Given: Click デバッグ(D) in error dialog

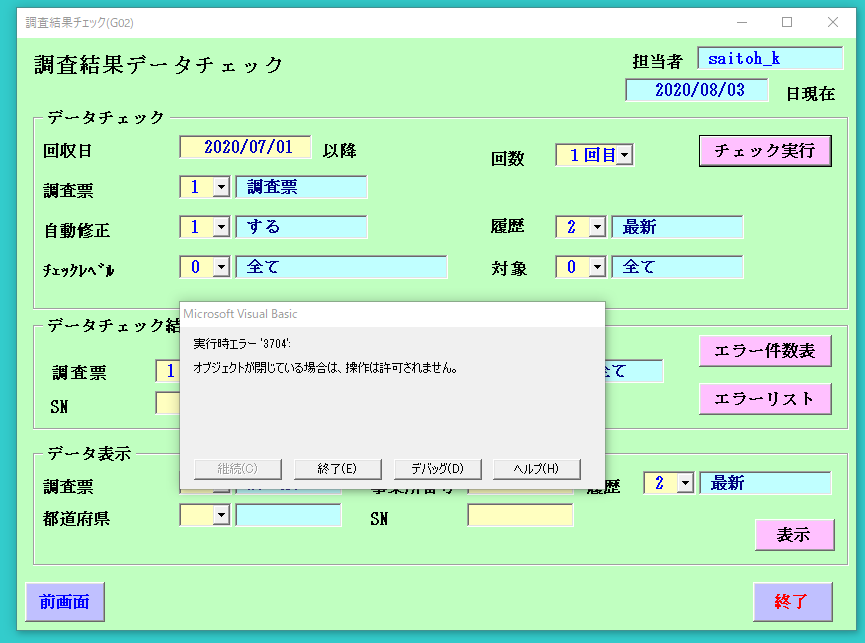Looking at the screenshot, I should coord(437,469).
